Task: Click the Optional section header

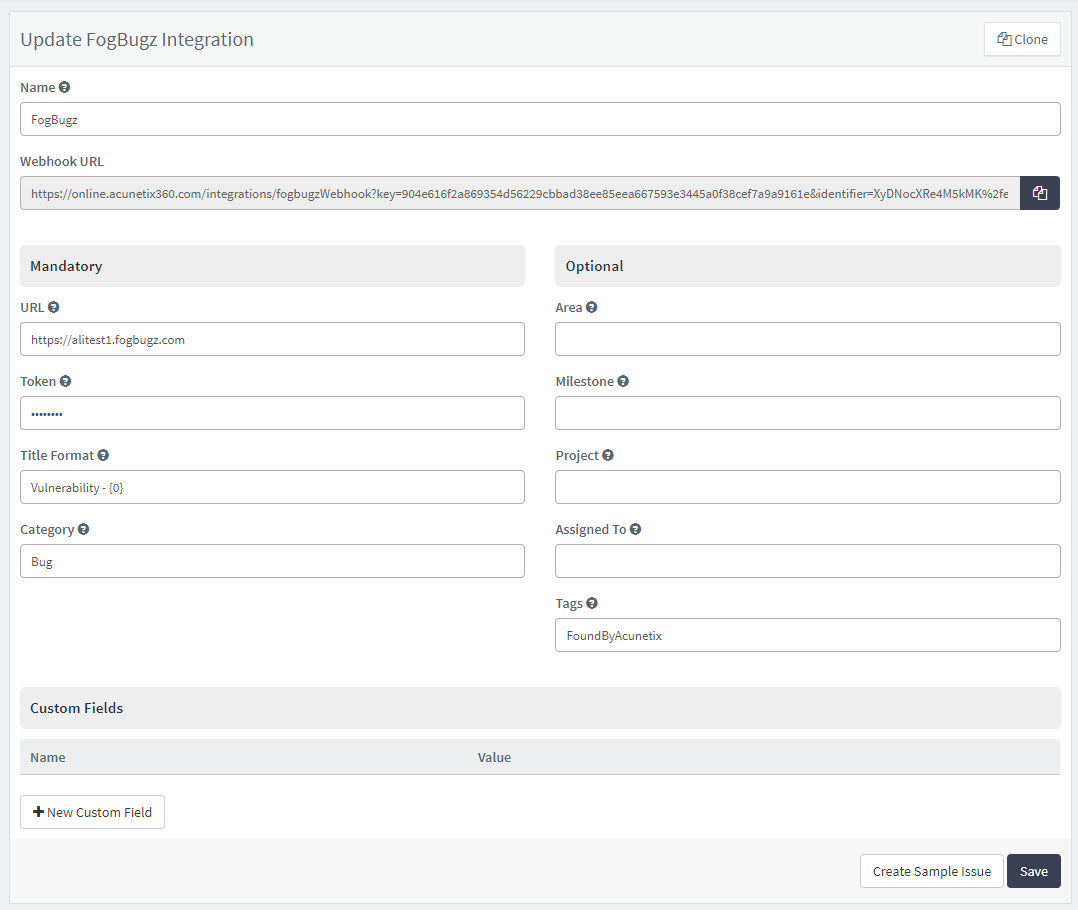Action: (808, 266)
